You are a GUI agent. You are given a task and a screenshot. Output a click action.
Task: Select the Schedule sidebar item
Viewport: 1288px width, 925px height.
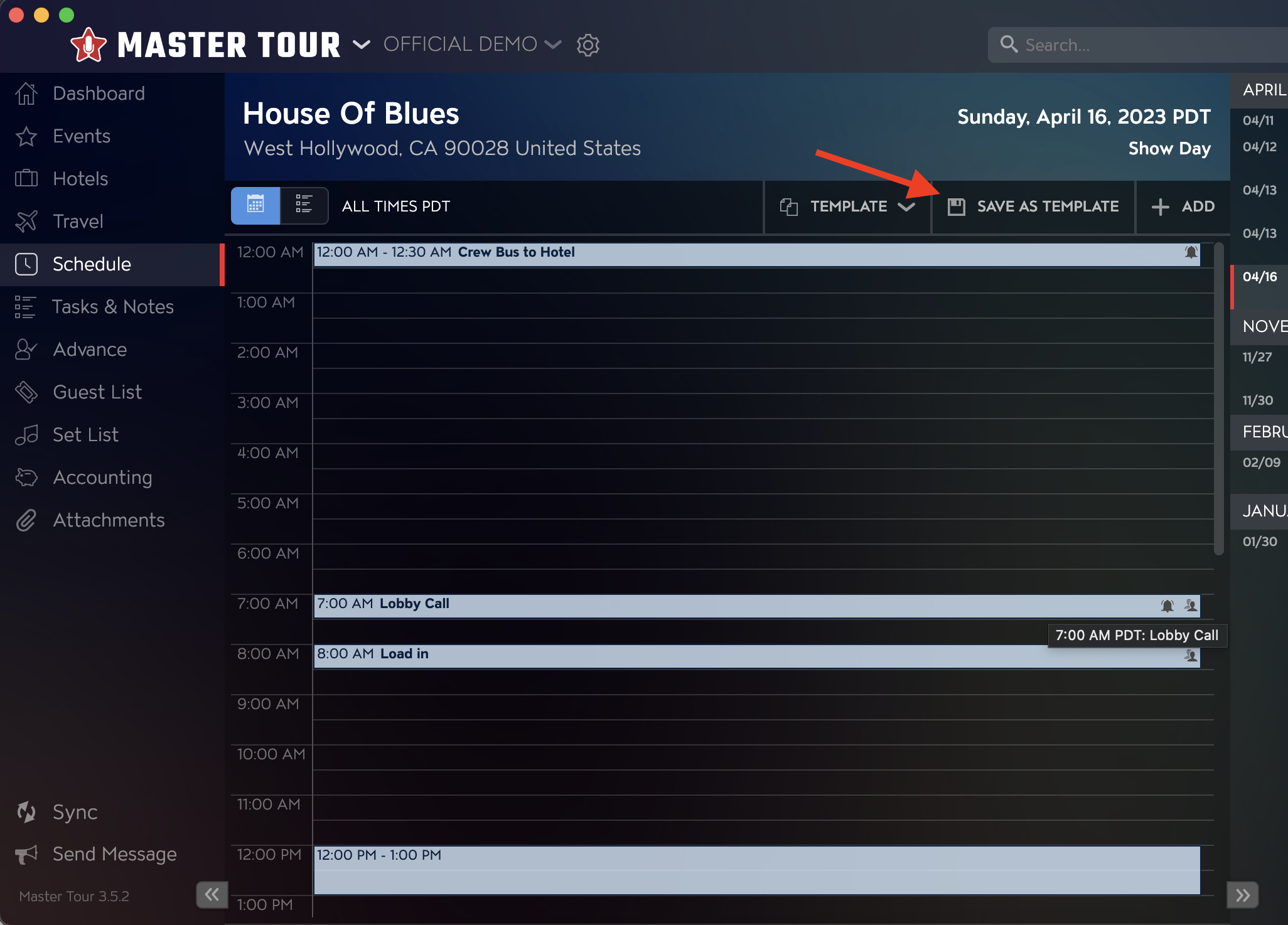pyautogui.click(x=112, y=264)
